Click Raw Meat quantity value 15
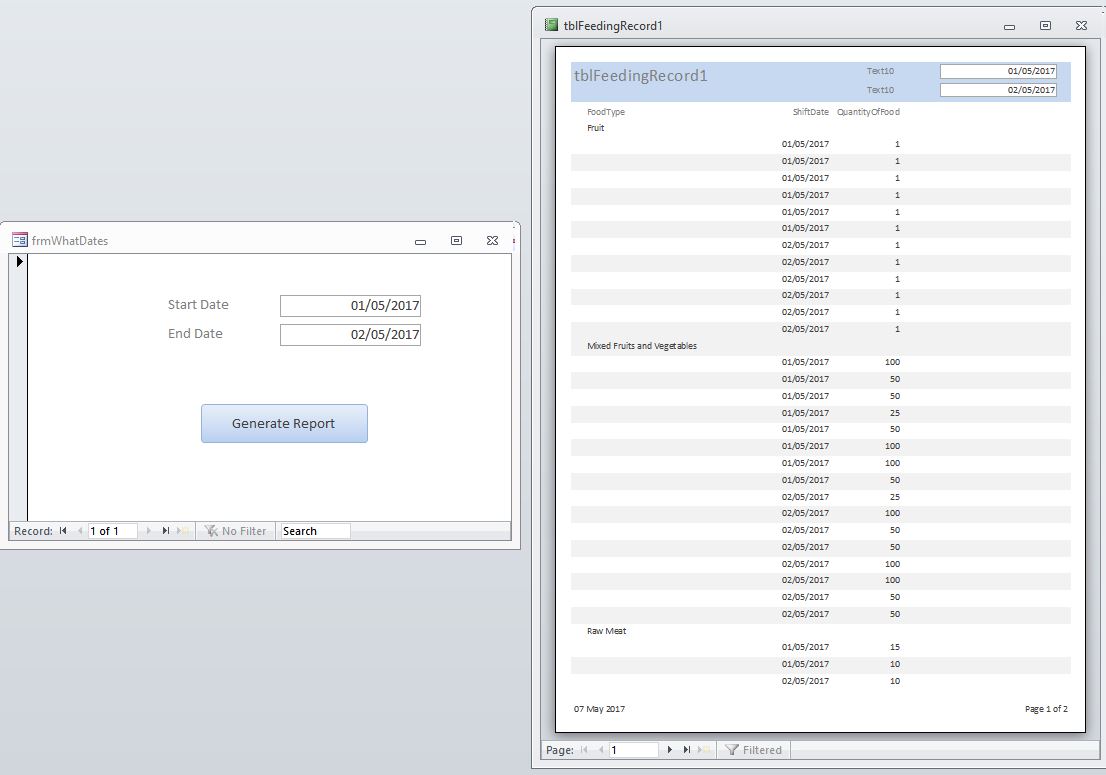The image size is (1106, 775). 894,647
